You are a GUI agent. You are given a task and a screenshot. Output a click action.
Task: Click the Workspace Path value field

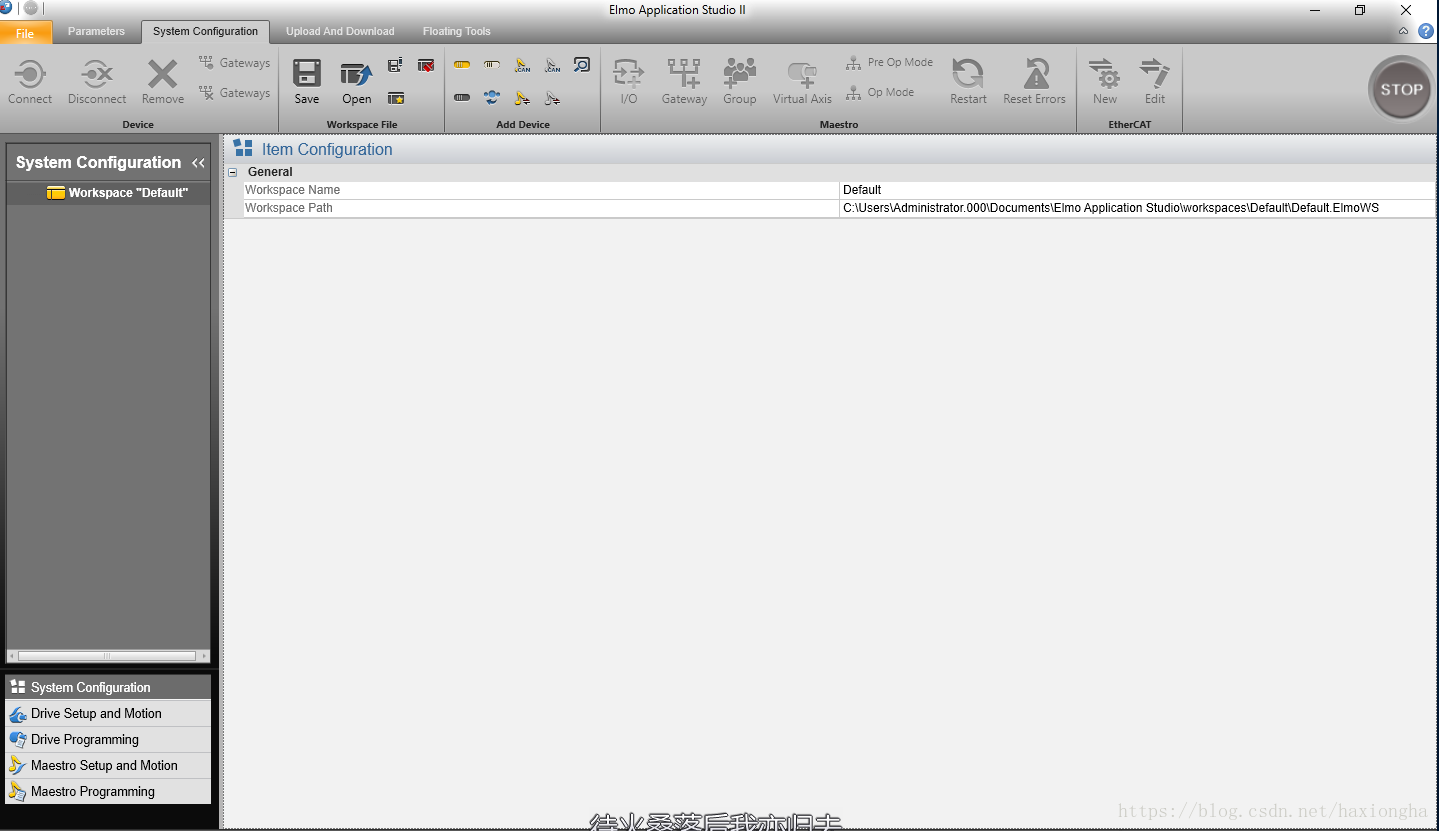pyautogui.click(x=1137, y=208)
